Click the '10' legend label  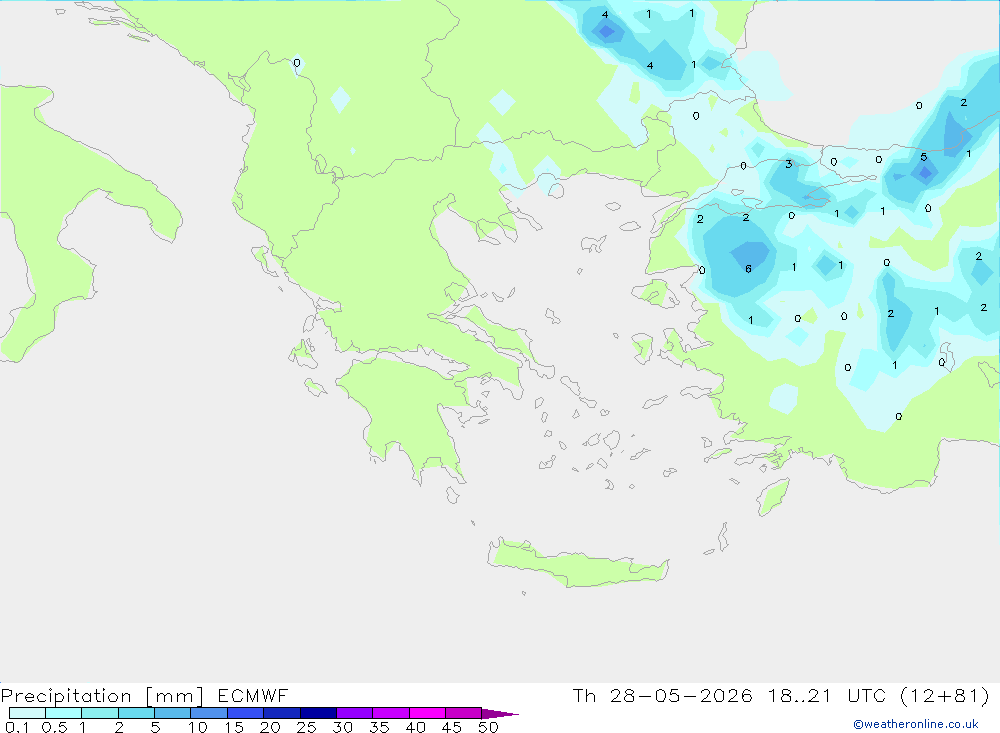(x=198, y=727)
